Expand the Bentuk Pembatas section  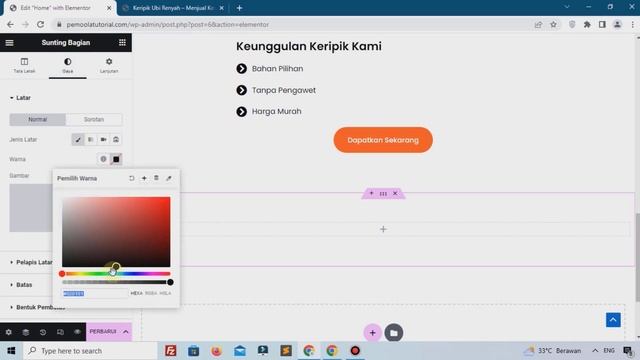coord(37,307)
